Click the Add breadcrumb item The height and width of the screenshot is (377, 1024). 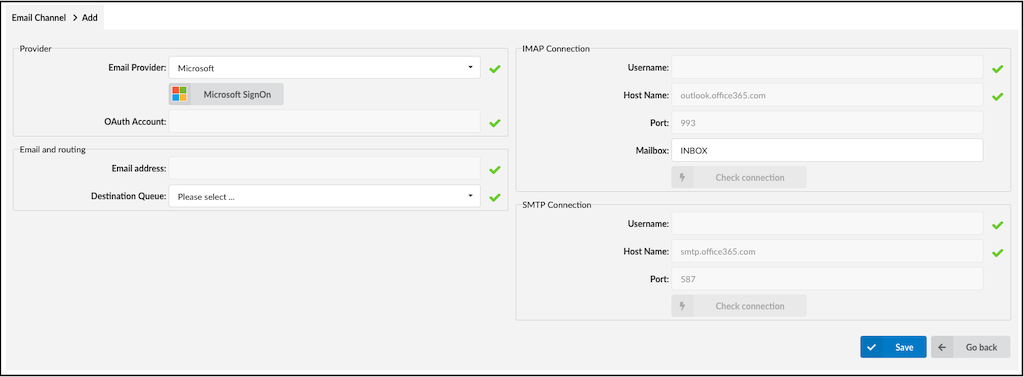(89, 18)
